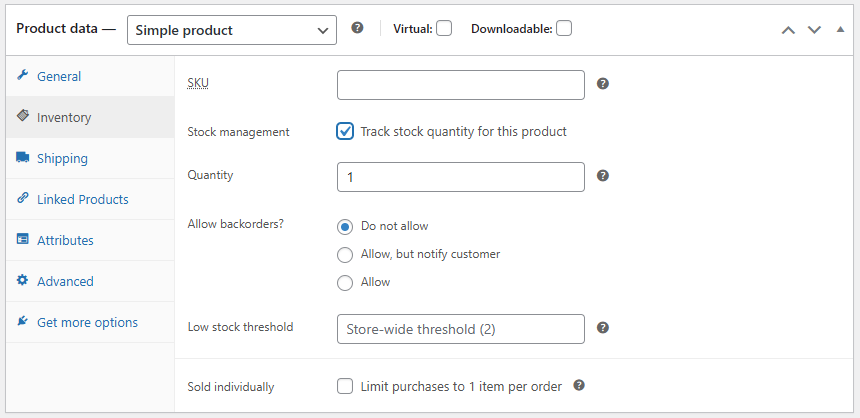This screenshot has height=418, width=860.
Task: Move Product data panel down with arrow
Action: (x=814, y=30)
